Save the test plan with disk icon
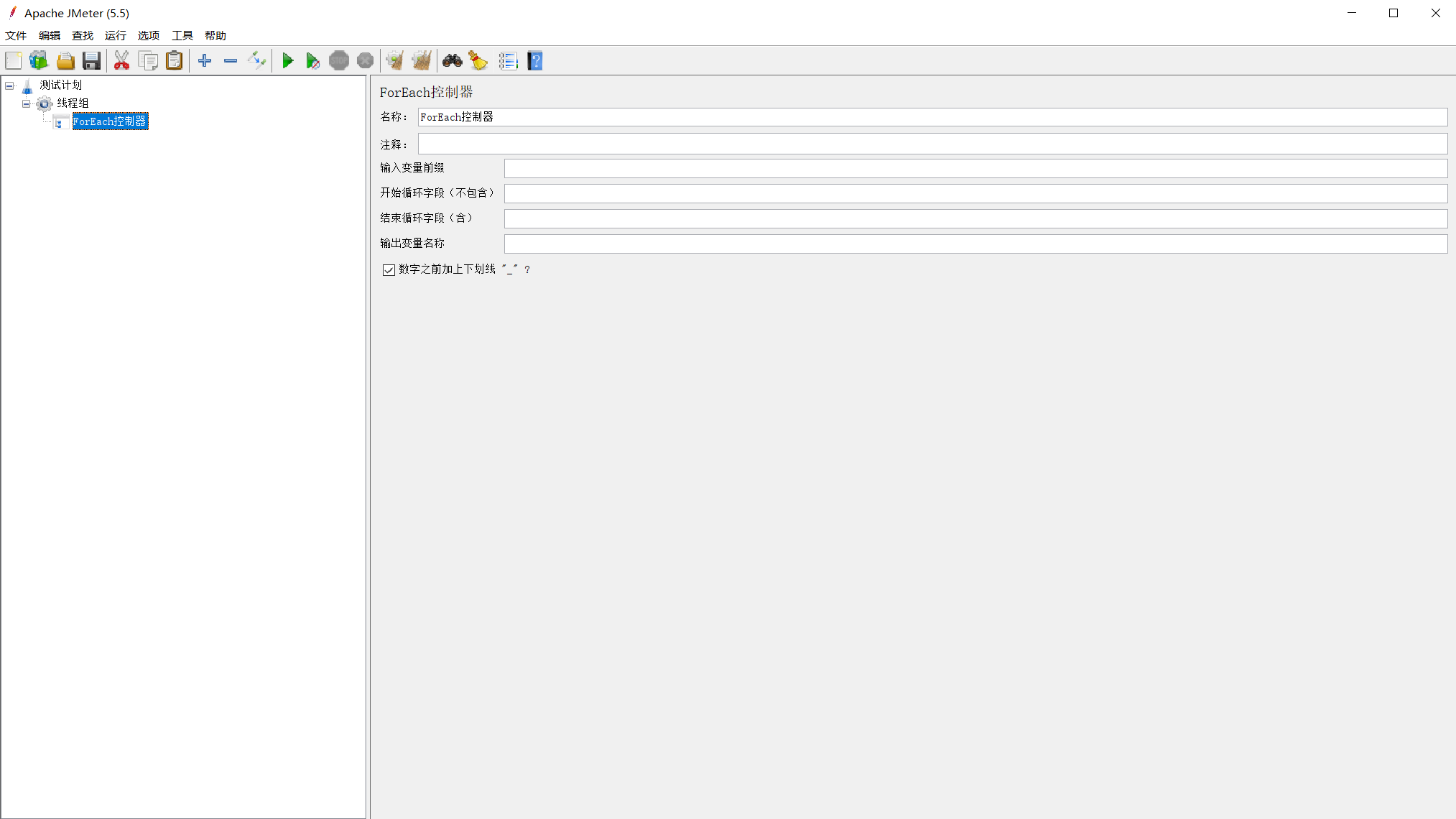This screenshot has width=1456, height=819. (91, 61)
